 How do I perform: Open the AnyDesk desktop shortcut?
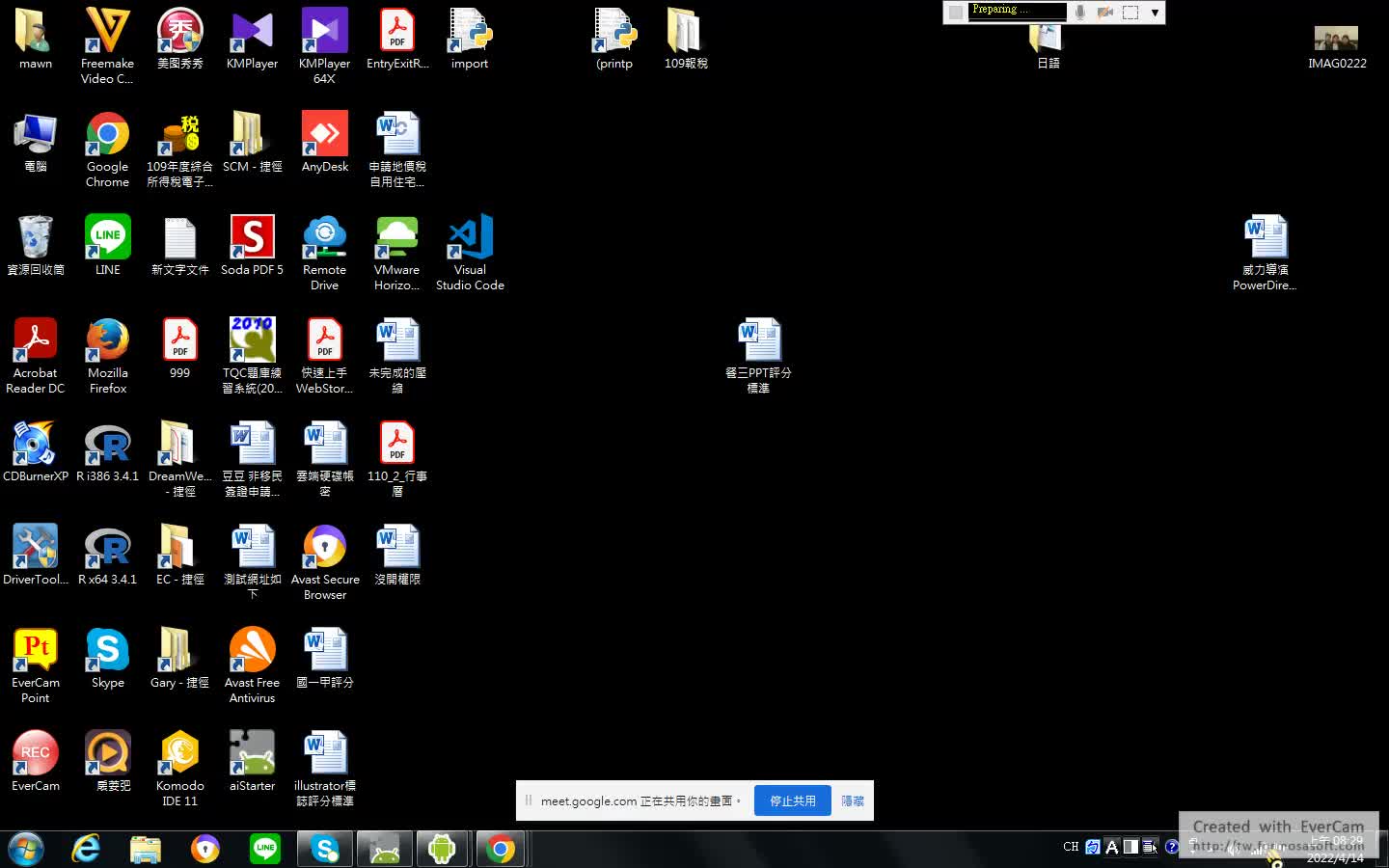(324, 142)
